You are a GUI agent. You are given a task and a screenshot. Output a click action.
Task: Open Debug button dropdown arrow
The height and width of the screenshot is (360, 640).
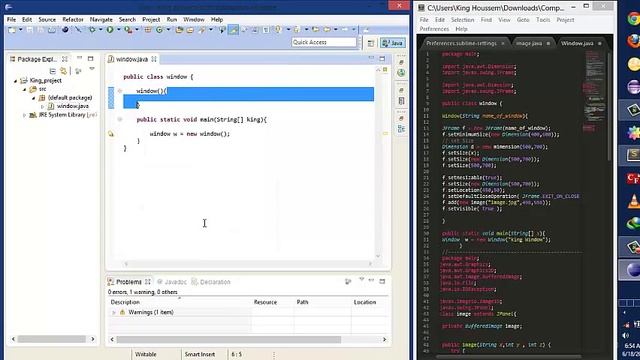tap(100, 29)
